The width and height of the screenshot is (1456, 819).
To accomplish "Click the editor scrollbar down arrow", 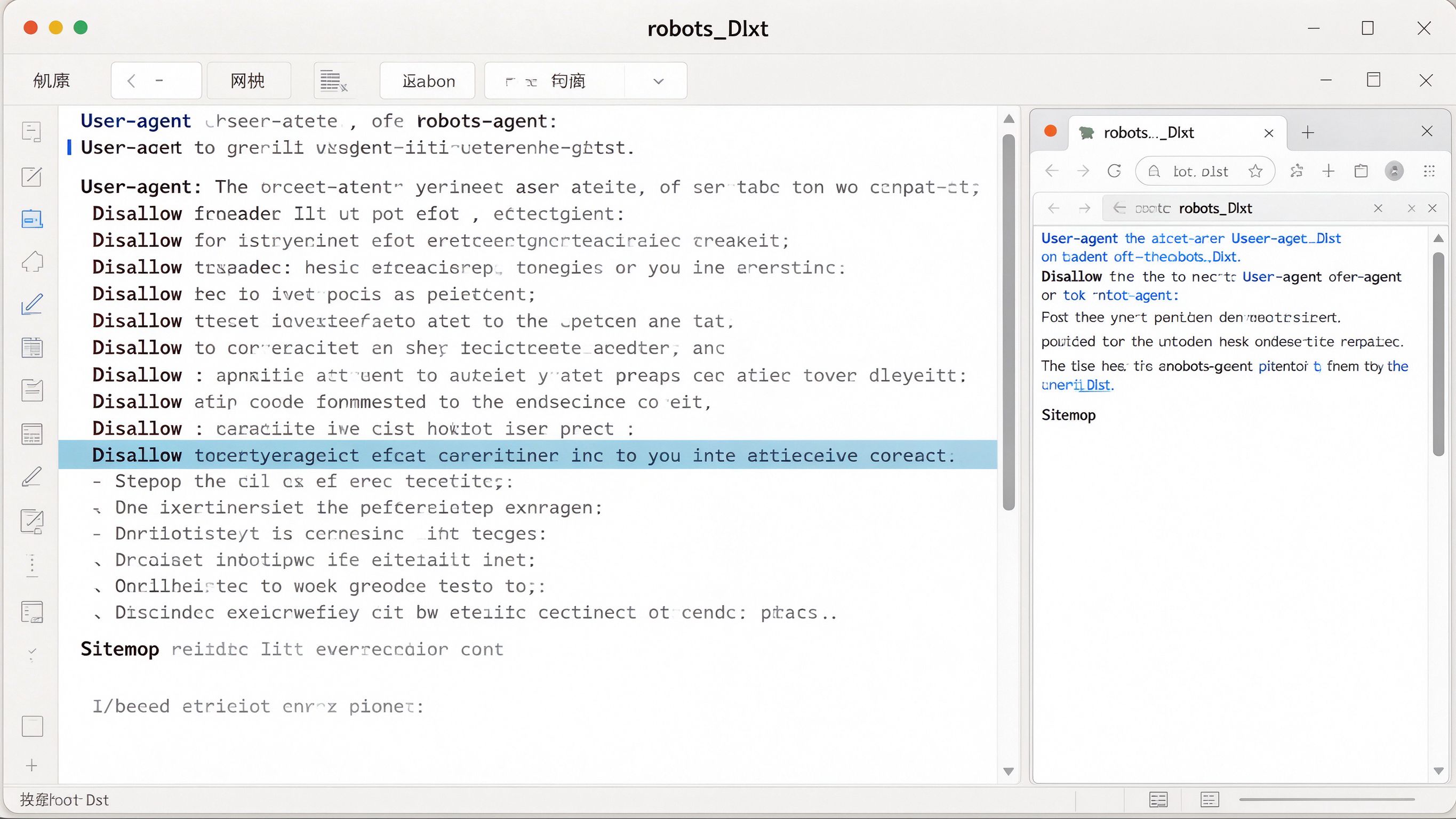I will pos(1009,771).
